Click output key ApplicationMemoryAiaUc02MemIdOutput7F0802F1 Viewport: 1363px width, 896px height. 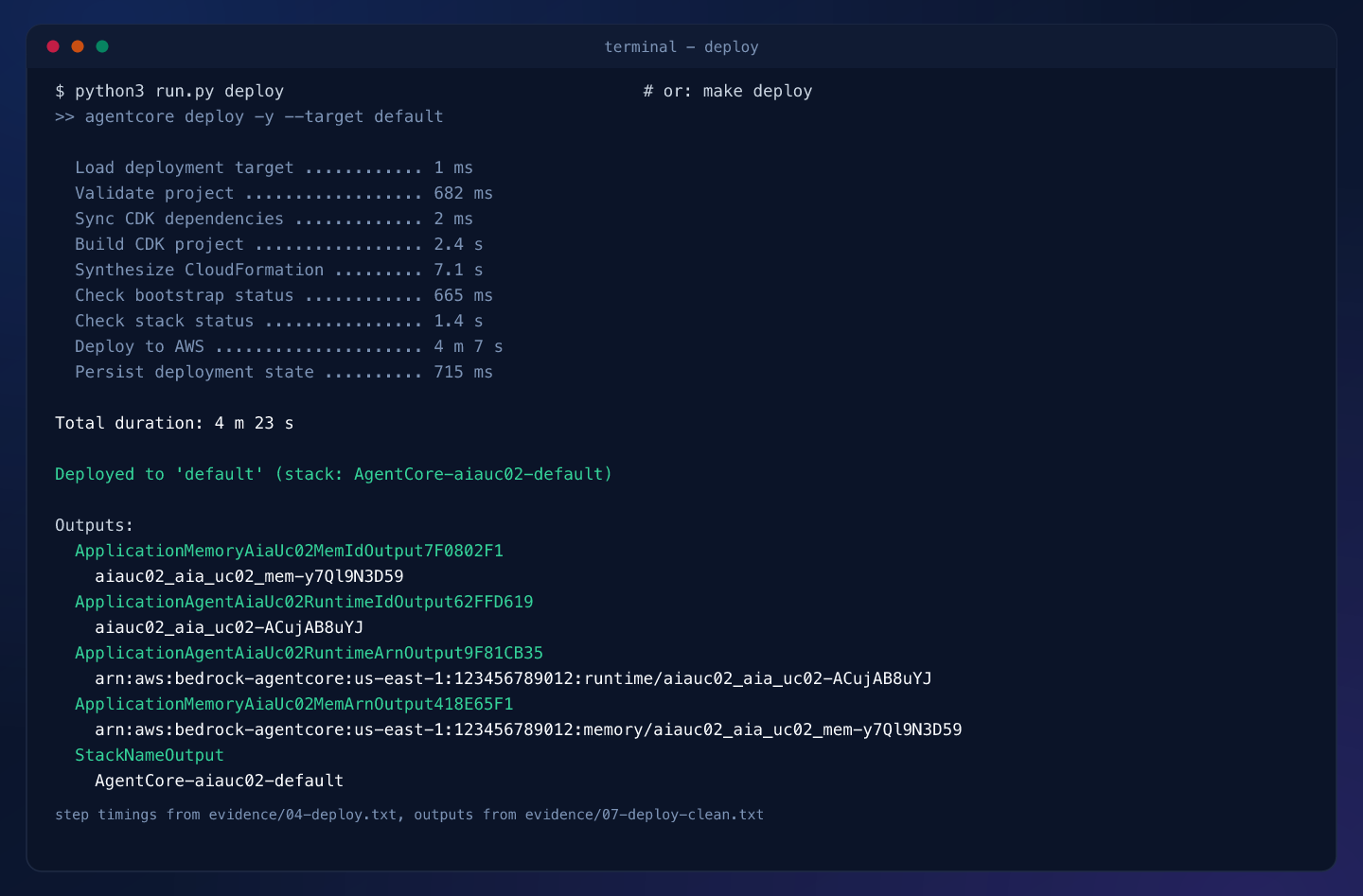(289, 551)
